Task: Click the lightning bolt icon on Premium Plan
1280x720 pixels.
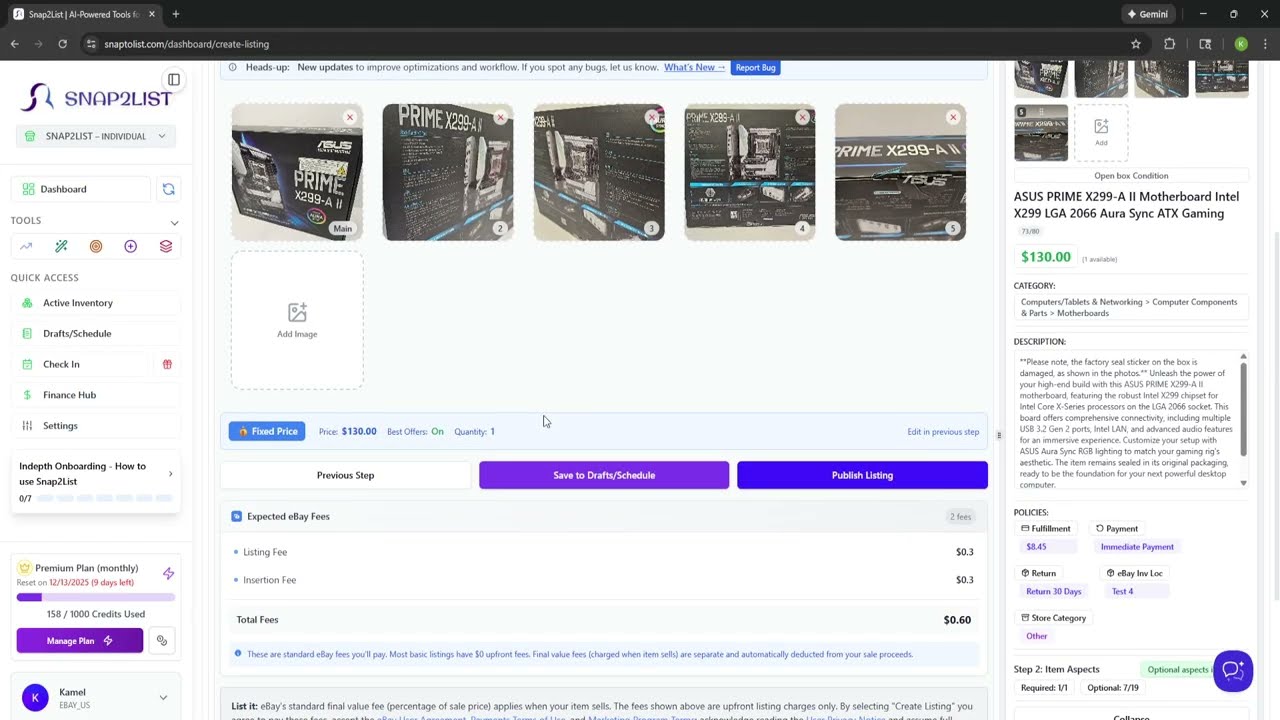Action: tap(168, 573)
